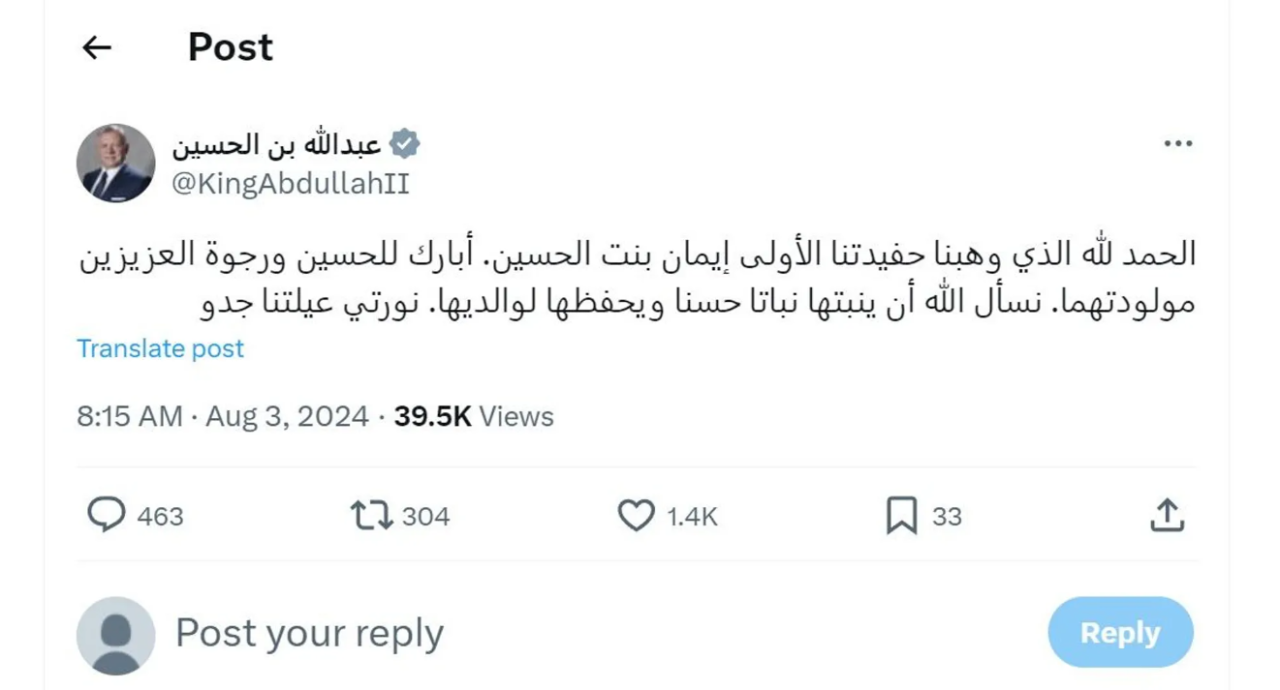Screen dimensions: 1280x690
Task: Click the blue verified badge
Action: point(404,144)
